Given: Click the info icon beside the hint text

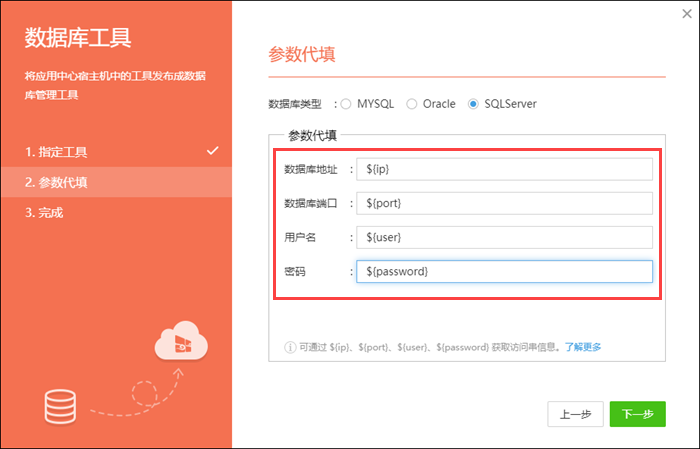Looking at the screenshot, I should click(290, 347).
